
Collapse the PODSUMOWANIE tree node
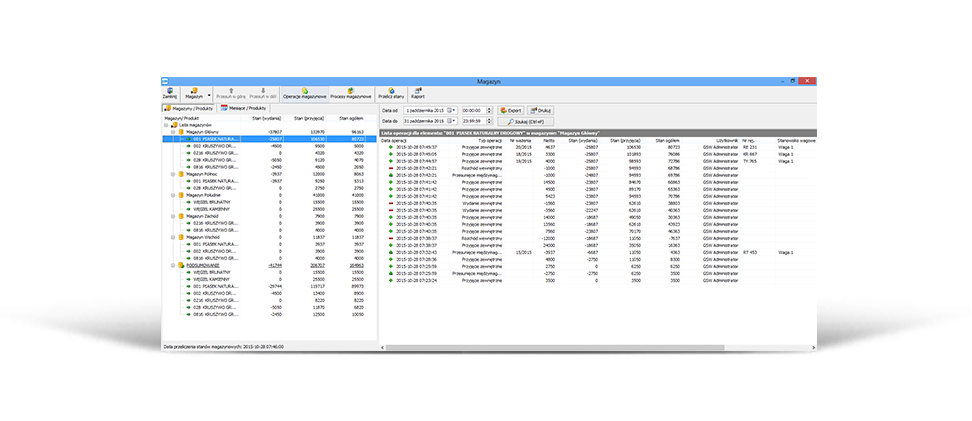172,265
